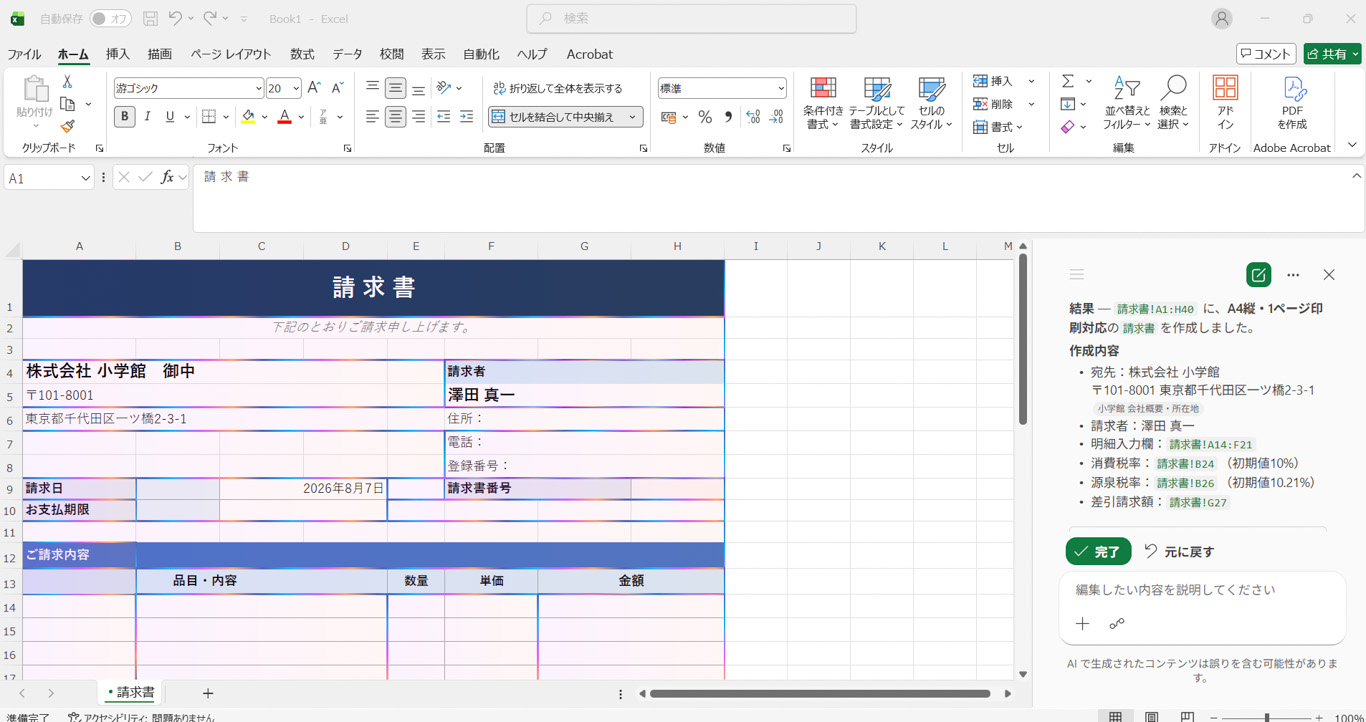Switch to the Page Layout ribbon tab
1366x722 pixels.
pyautogui.click(x=231, y=54)
